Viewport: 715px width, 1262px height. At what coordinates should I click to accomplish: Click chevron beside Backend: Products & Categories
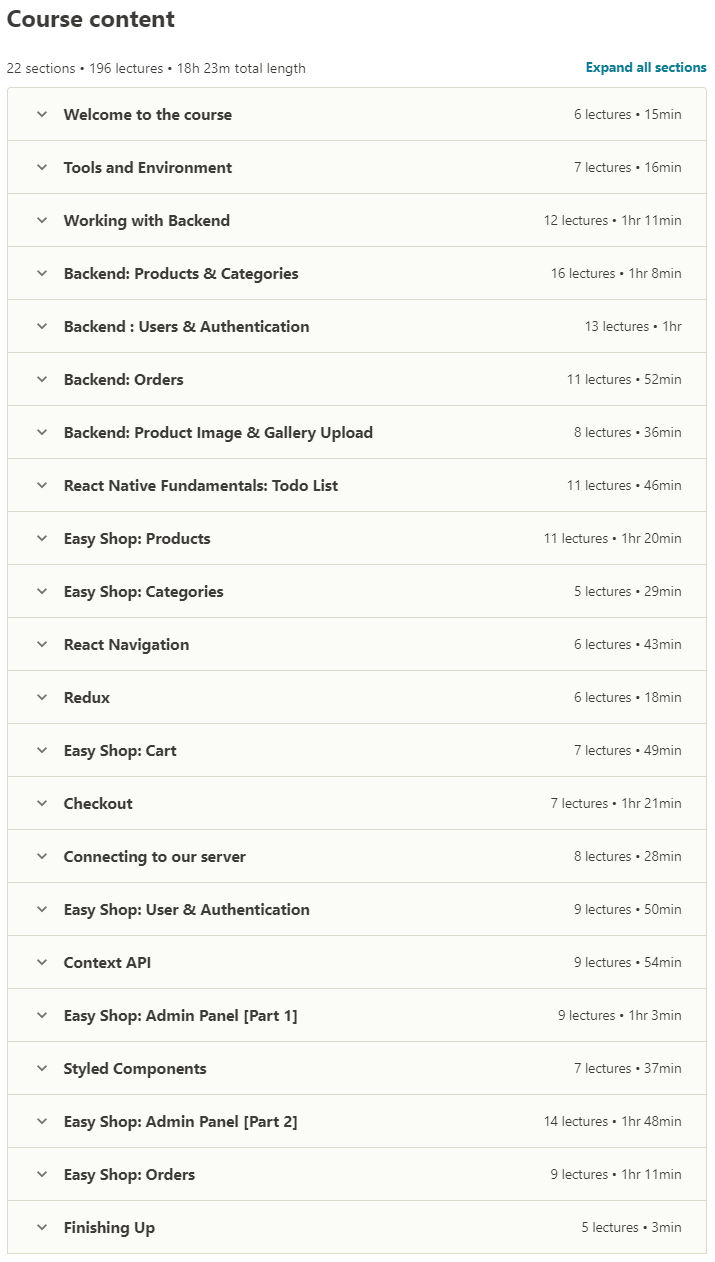42,273
